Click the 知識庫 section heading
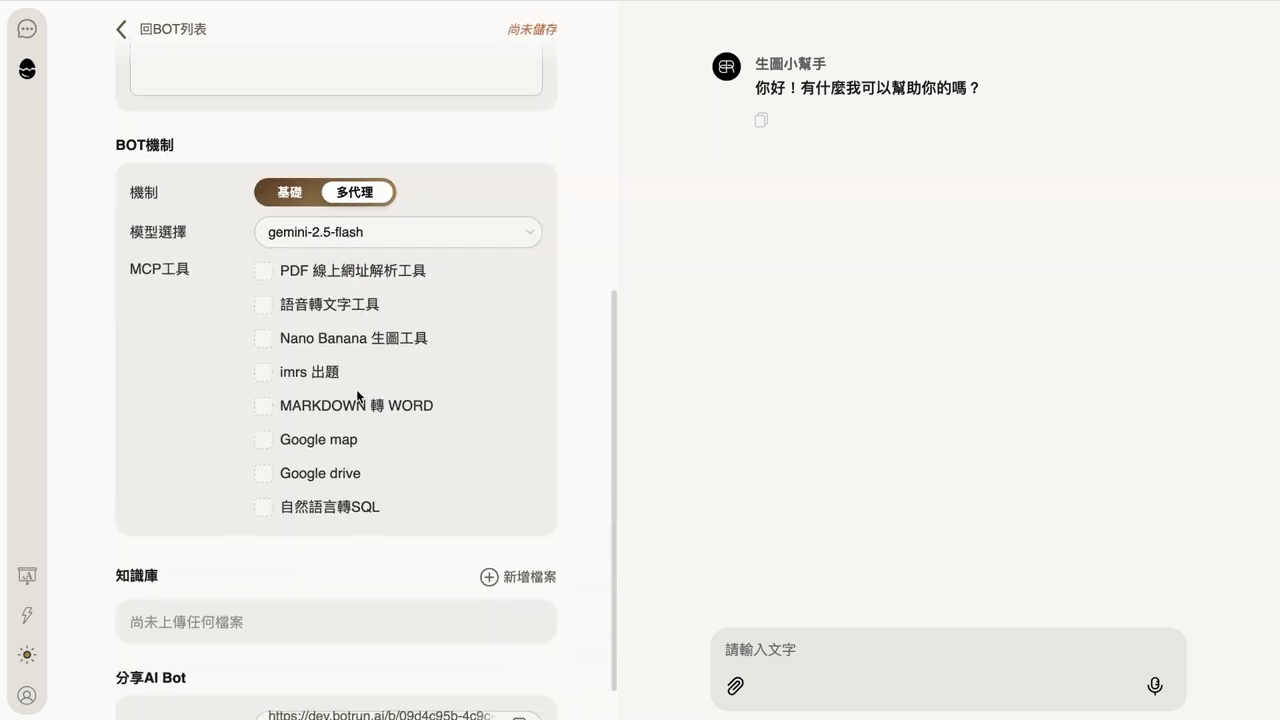 (137, 576)
